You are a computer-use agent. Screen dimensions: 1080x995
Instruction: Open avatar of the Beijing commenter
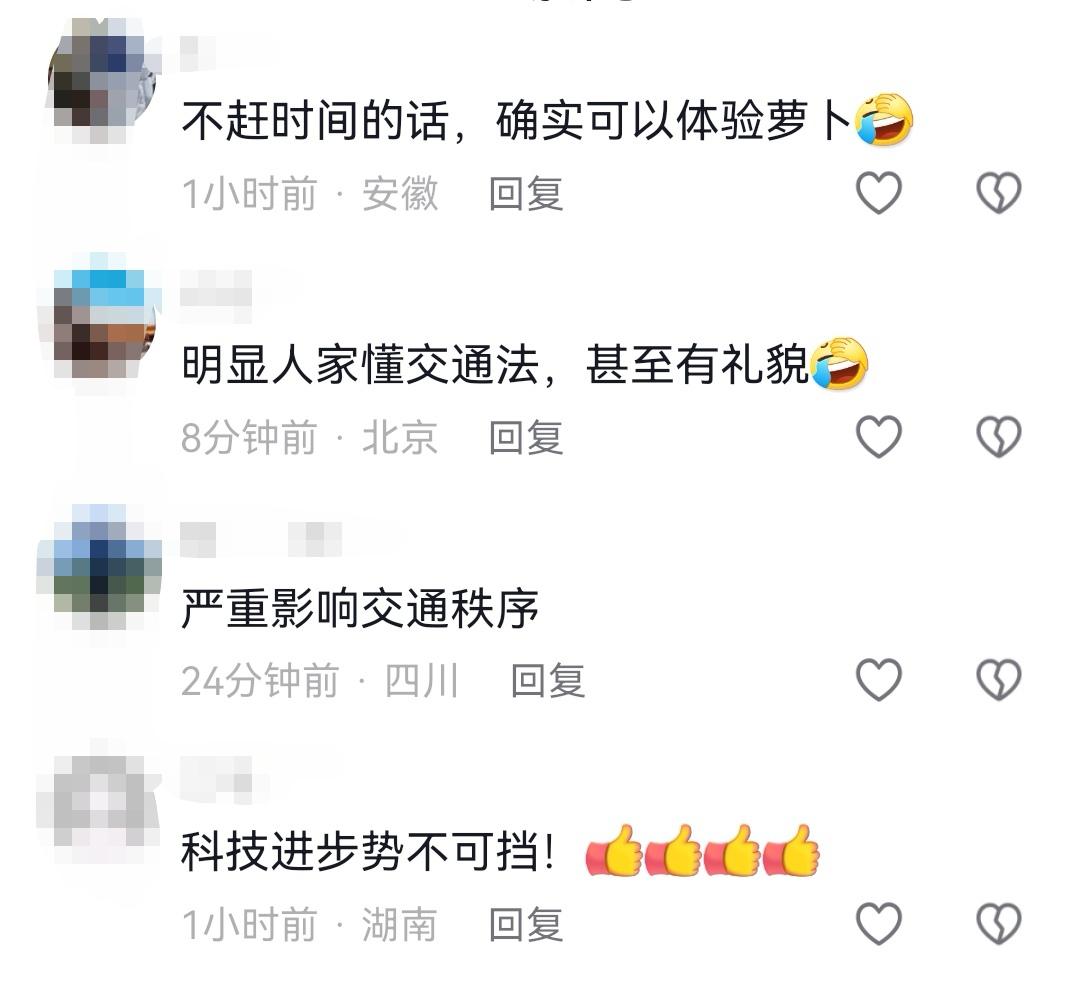coord(103,324)
